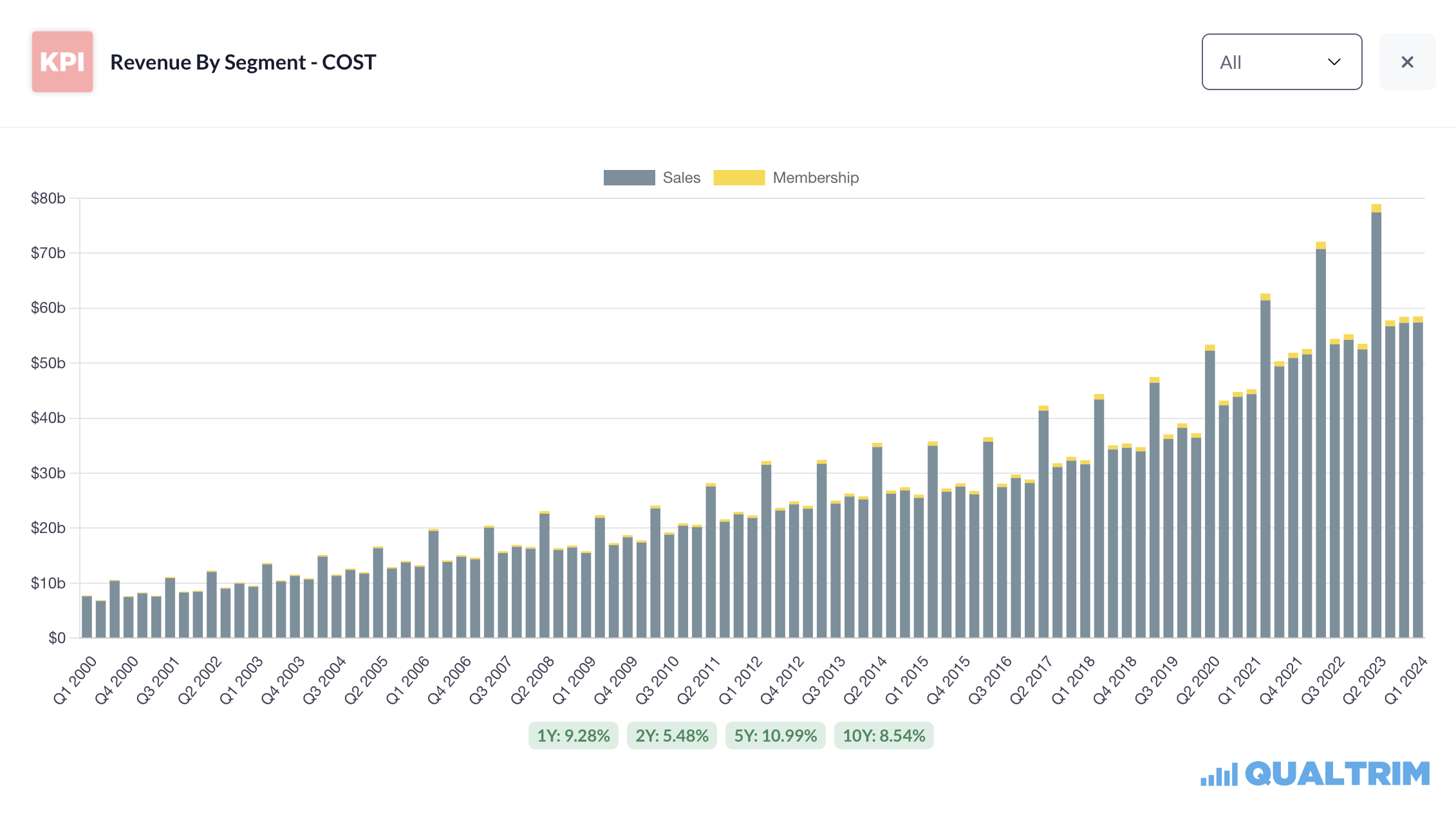The width and height of the screenshot is (1456, 815).
Task: Click the Q2 2005 x-axis label
Action: (366, 680)
